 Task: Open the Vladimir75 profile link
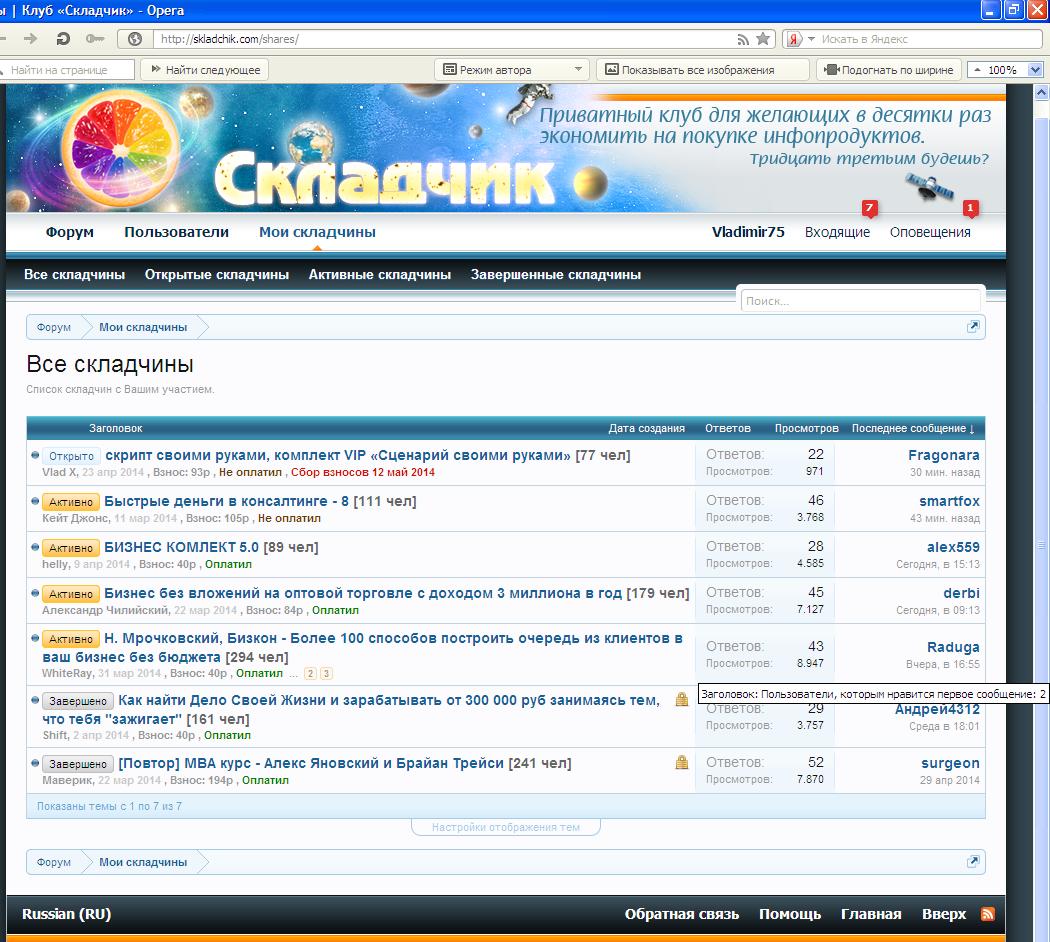[748, 232]
